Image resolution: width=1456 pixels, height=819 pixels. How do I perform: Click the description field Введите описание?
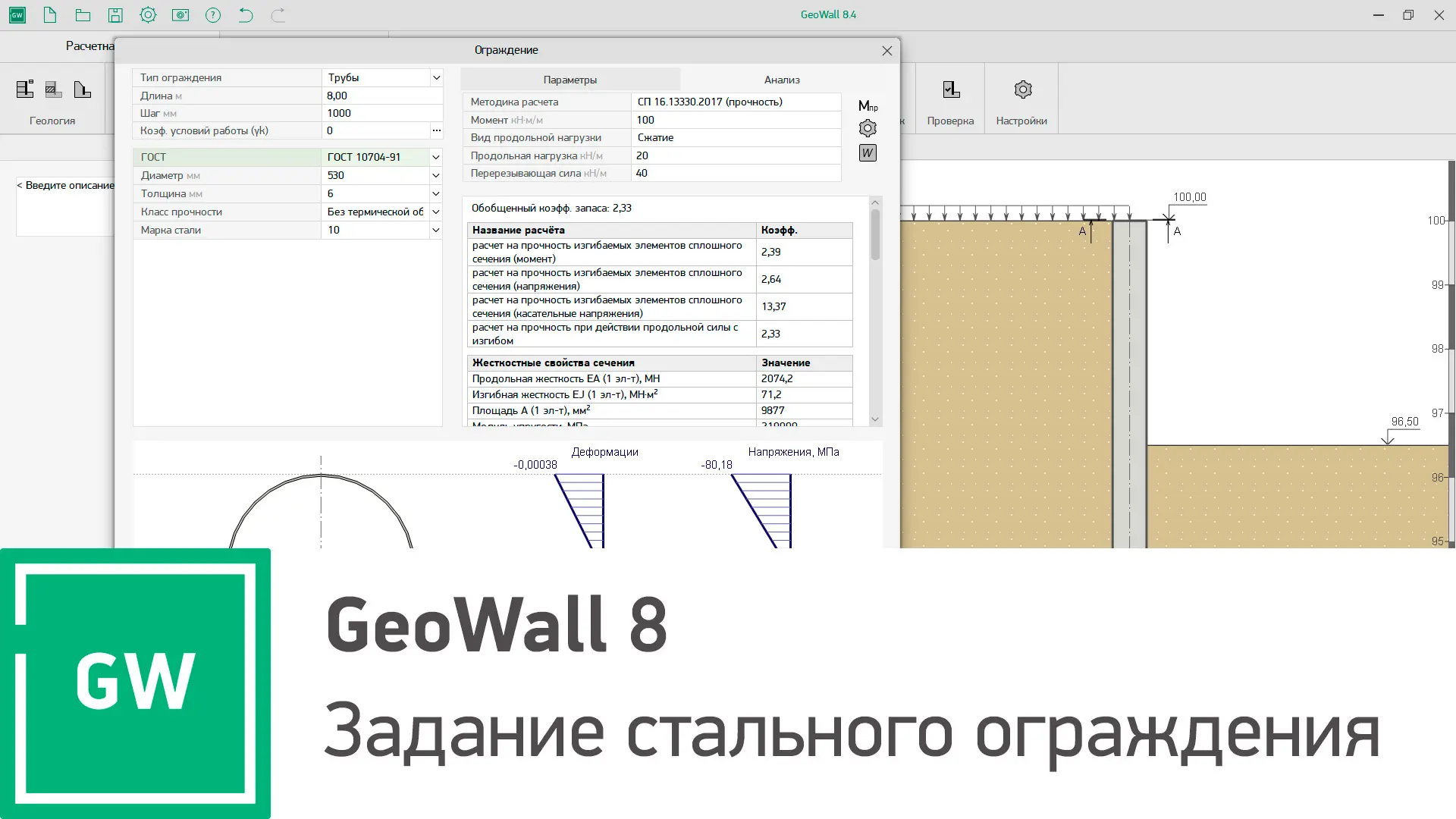(x=65, y=208)
